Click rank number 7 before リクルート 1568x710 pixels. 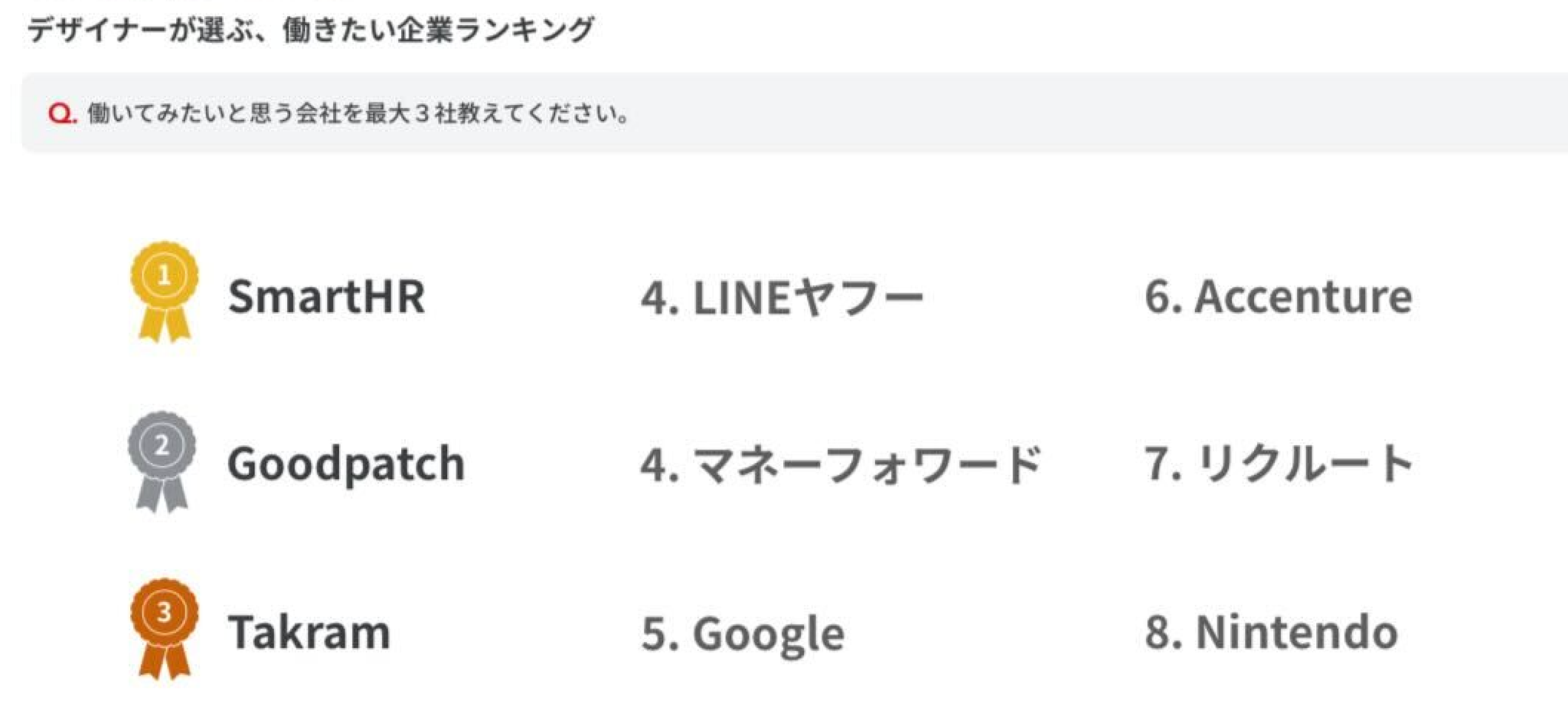point(1158,464)
